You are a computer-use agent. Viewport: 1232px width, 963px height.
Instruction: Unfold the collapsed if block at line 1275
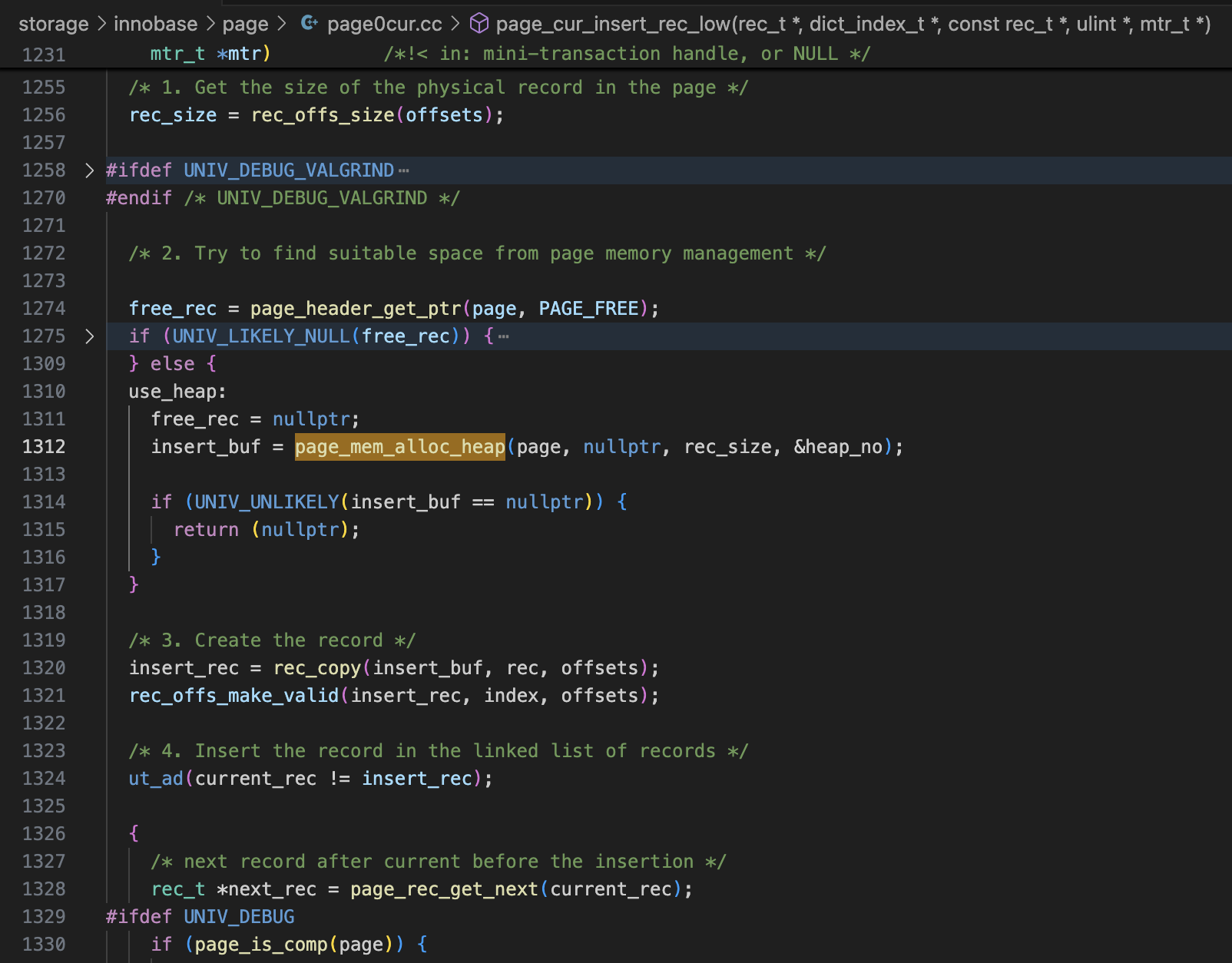tap(90, 336)
